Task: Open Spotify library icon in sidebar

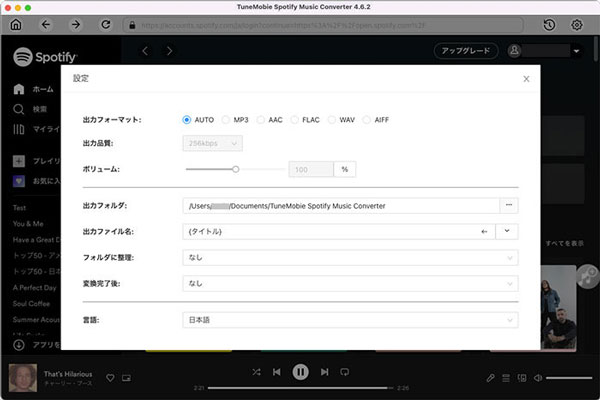Action: (x=18, y=129)
